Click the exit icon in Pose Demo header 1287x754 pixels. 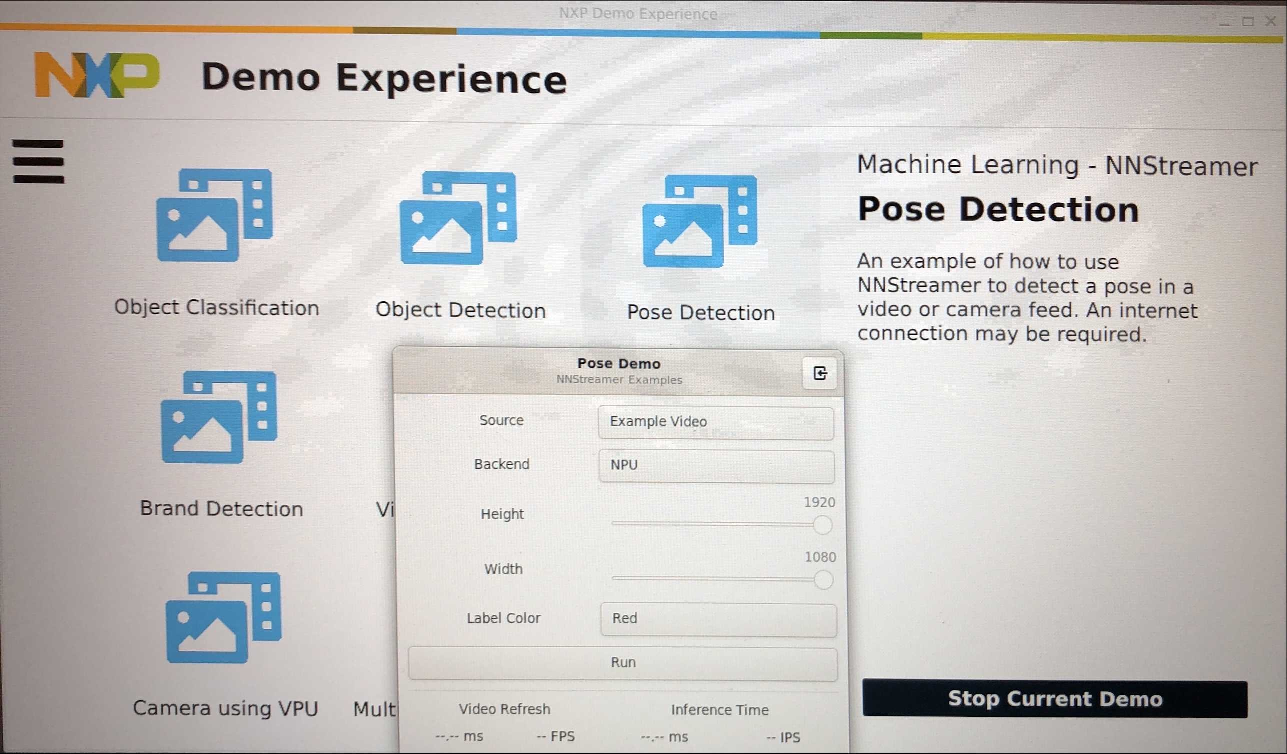tap(820, 373)
